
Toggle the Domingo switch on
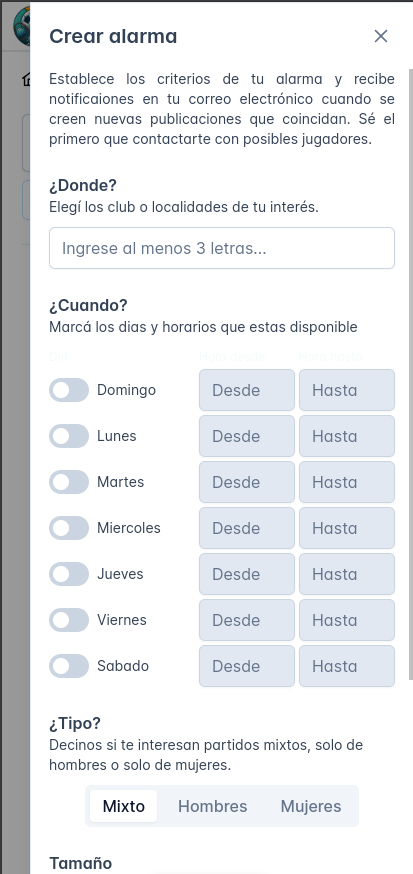(69, 390)
